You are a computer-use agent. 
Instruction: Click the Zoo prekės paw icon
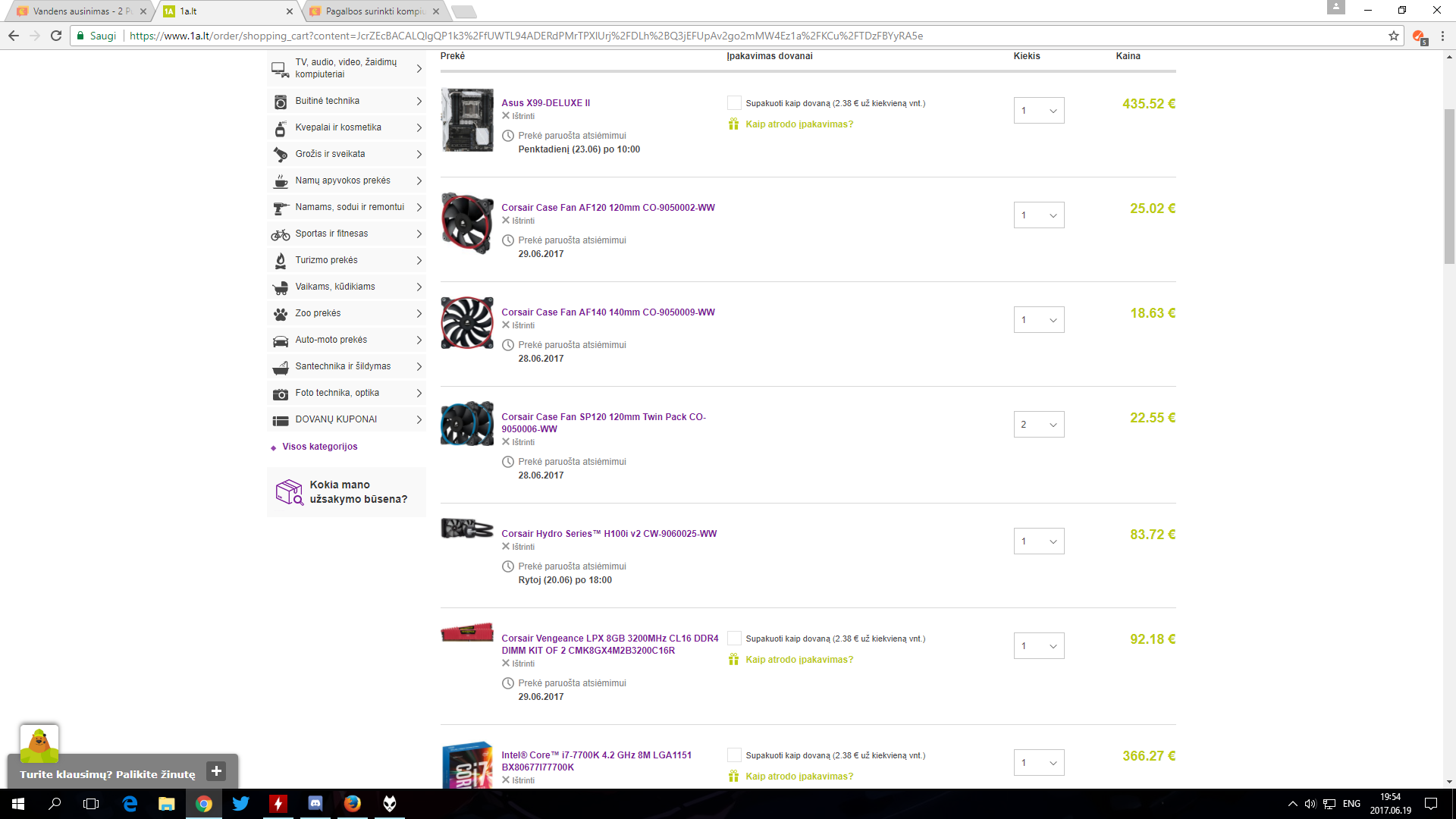(x=281, y=314)
